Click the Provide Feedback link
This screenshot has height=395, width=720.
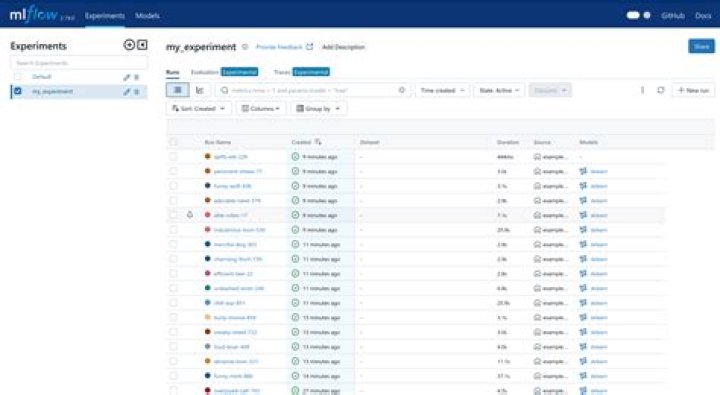click(x=279, y=47)
